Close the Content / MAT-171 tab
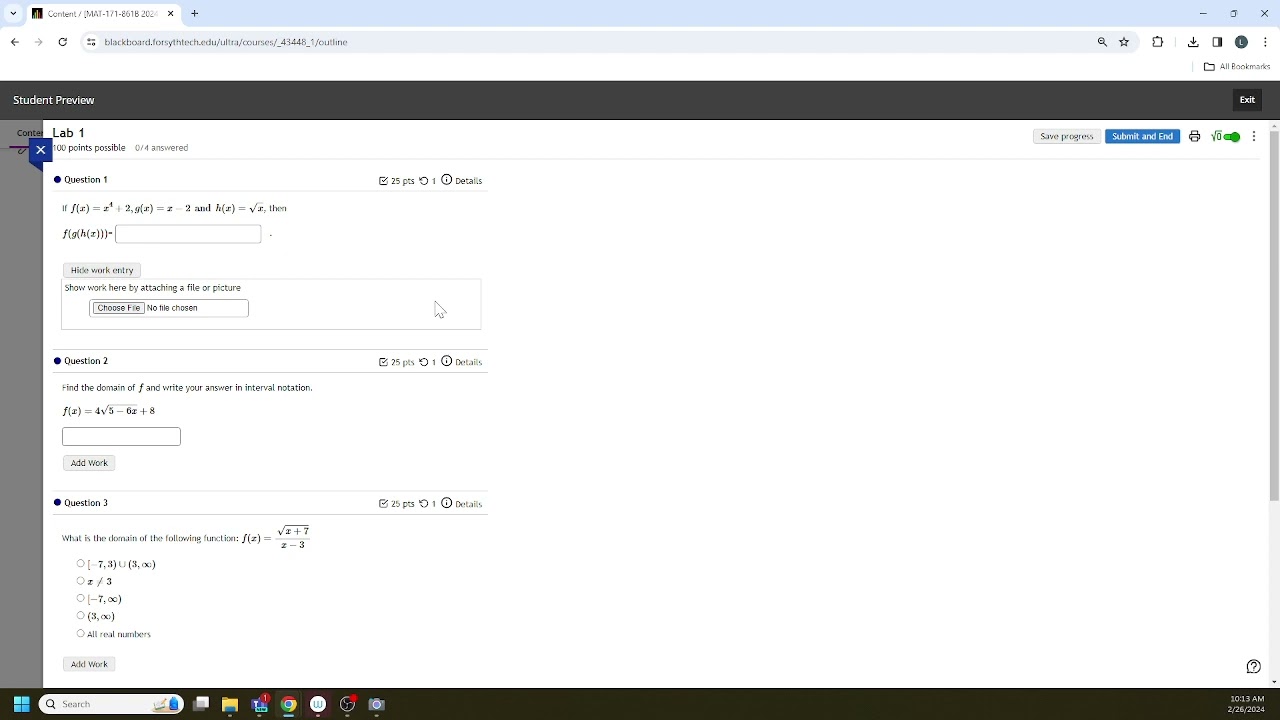The image size is (1280, 720). point(170,14)
